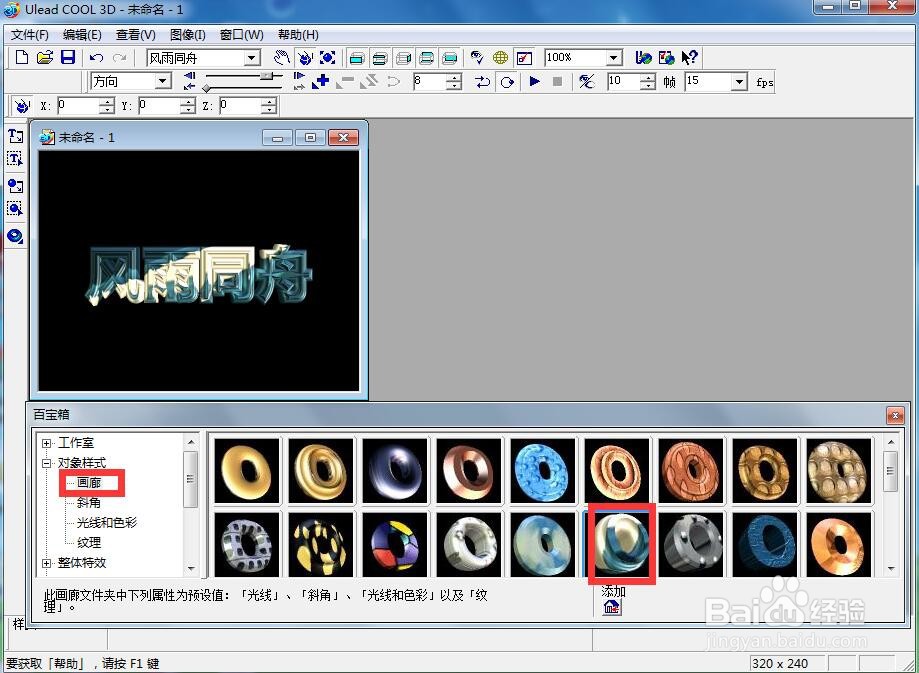This screenshot has width=919, height=673.
Task: Add a keyframe with the blue plus icon
Action: 321,81
